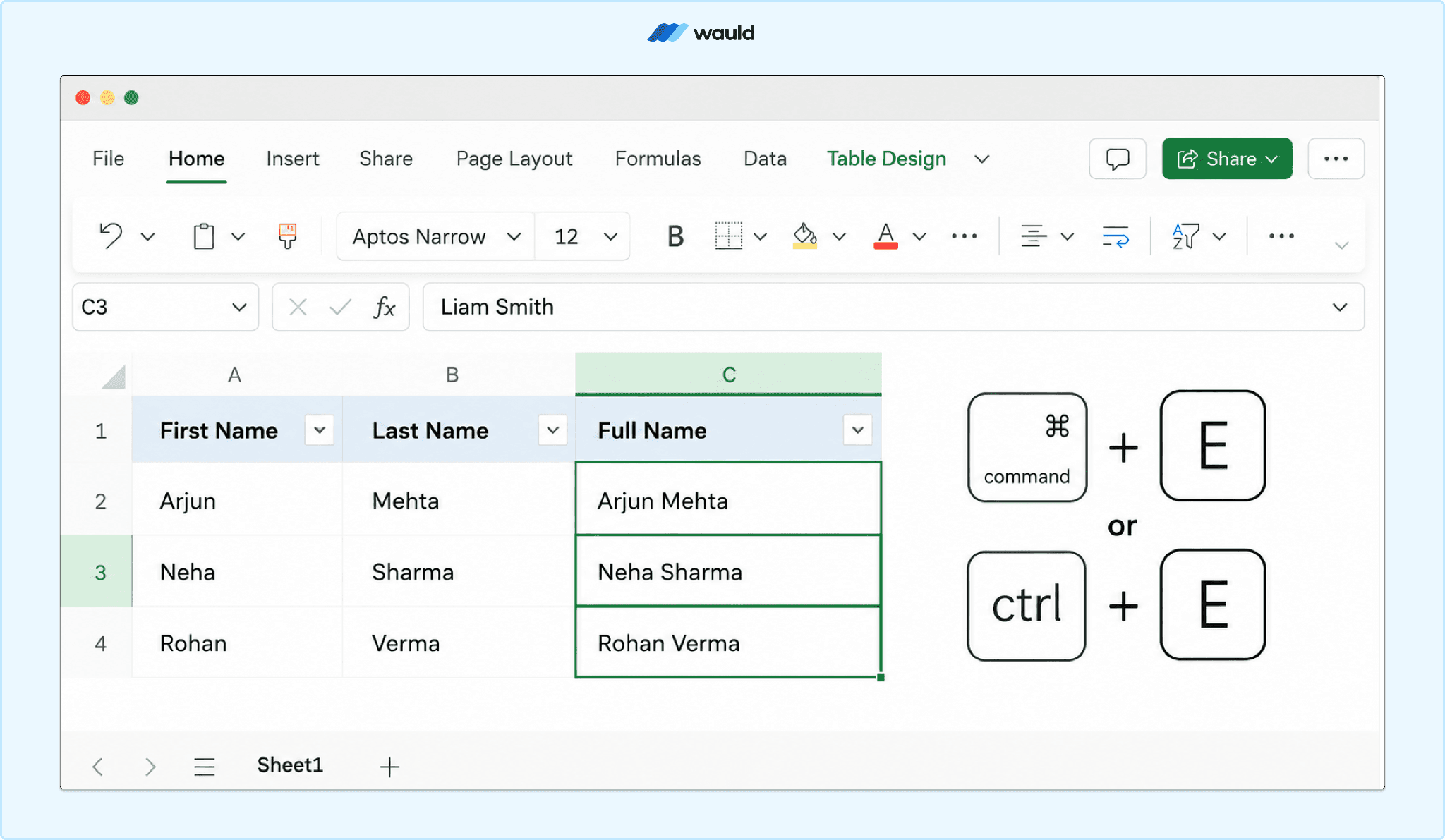Click the green window zoom button
This screenshot has height=840, width=1445.
click(x=131, y=97)
